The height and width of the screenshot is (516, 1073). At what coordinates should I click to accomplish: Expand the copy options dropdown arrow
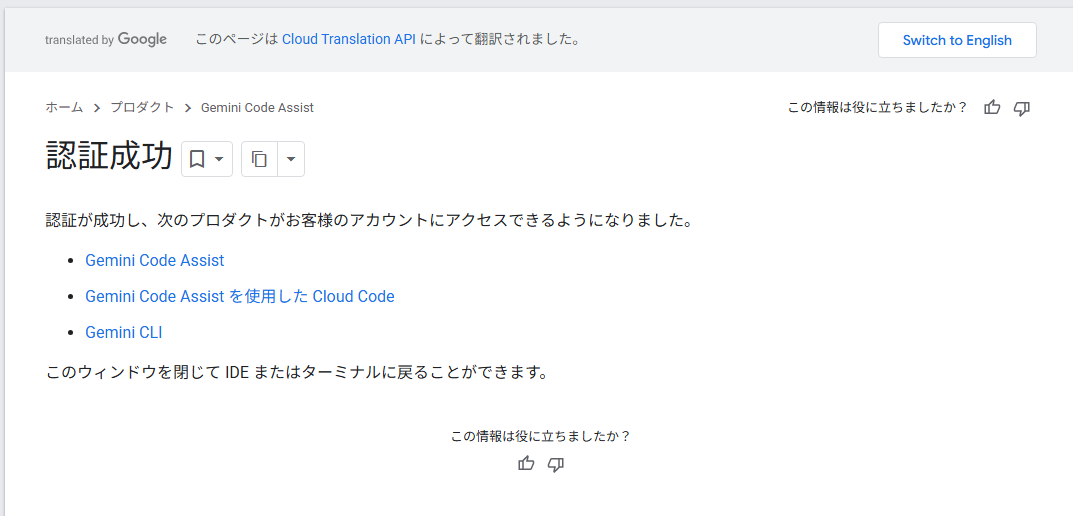pos(291,159)
